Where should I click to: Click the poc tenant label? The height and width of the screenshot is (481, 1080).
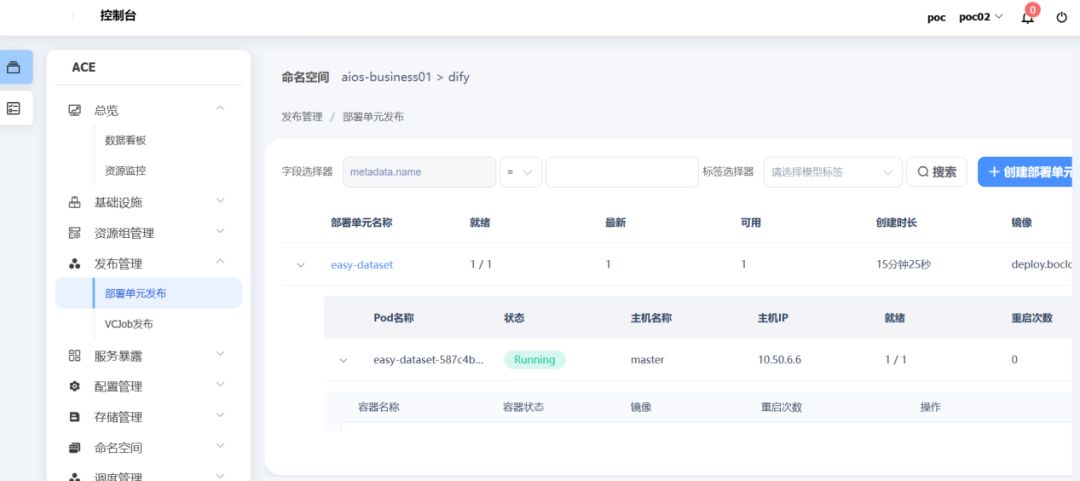[936, 17]
